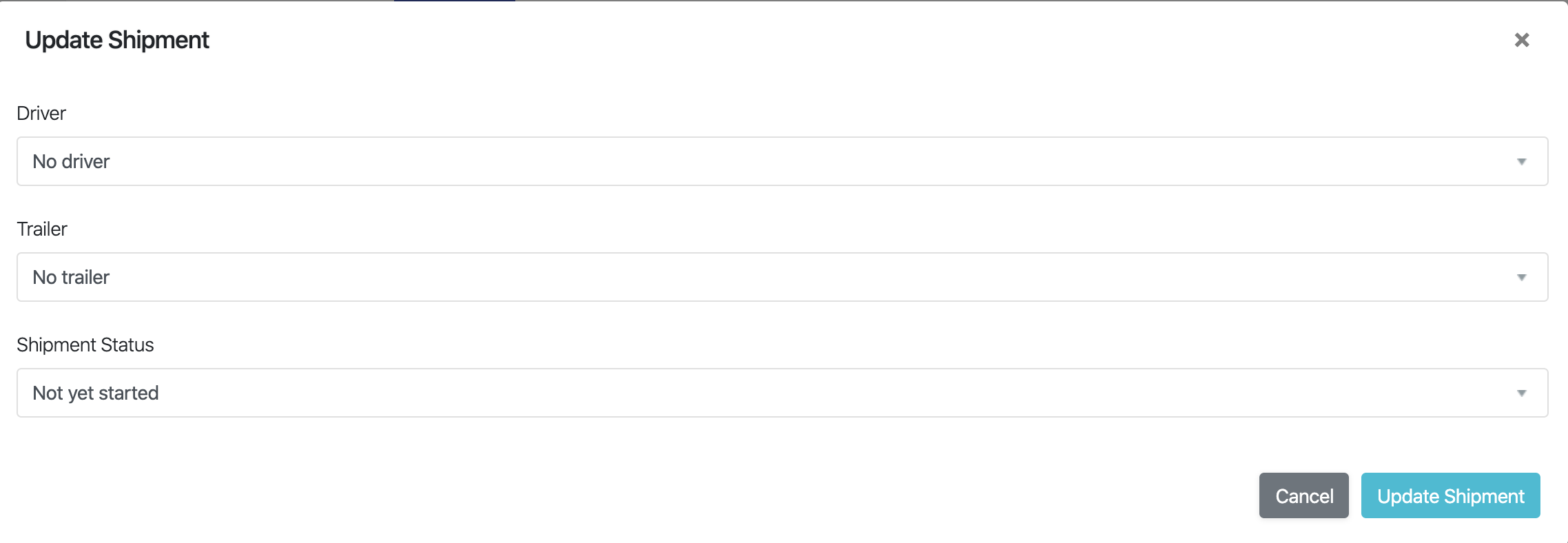Click the Update Shipment dialog title
This screenshot has height=543, width=1568.
117,40
